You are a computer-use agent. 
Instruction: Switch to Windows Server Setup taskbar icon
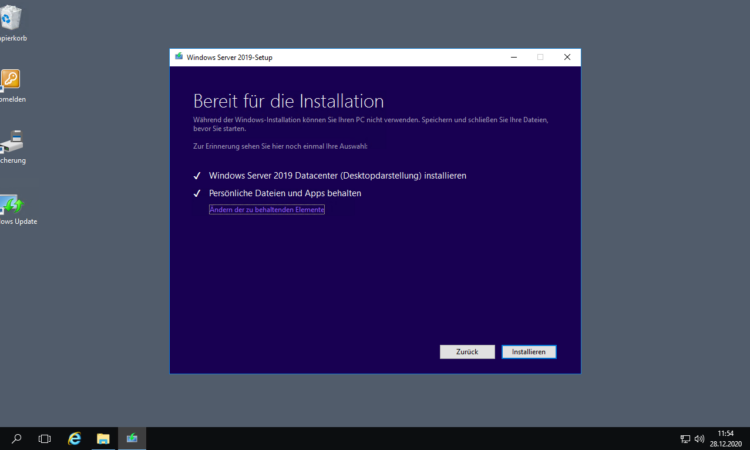pos(132,439)
